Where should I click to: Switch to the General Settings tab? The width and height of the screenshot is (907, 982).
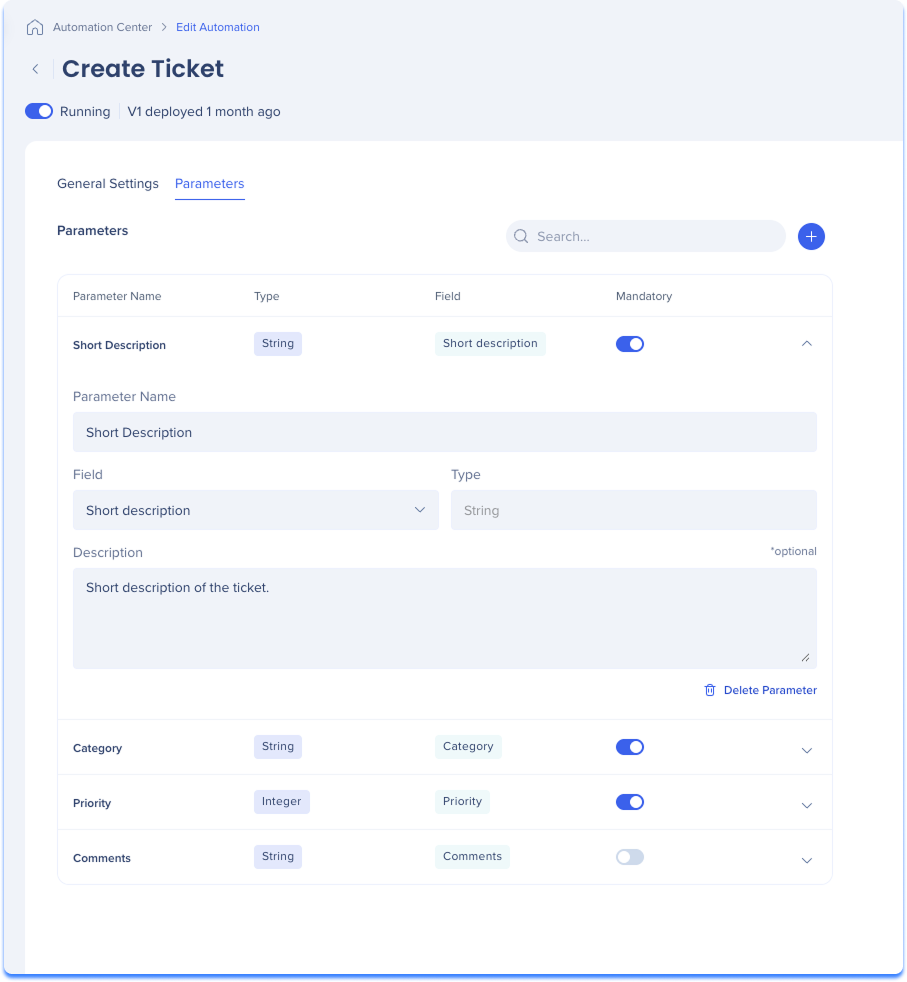click(x=108, y=183)
